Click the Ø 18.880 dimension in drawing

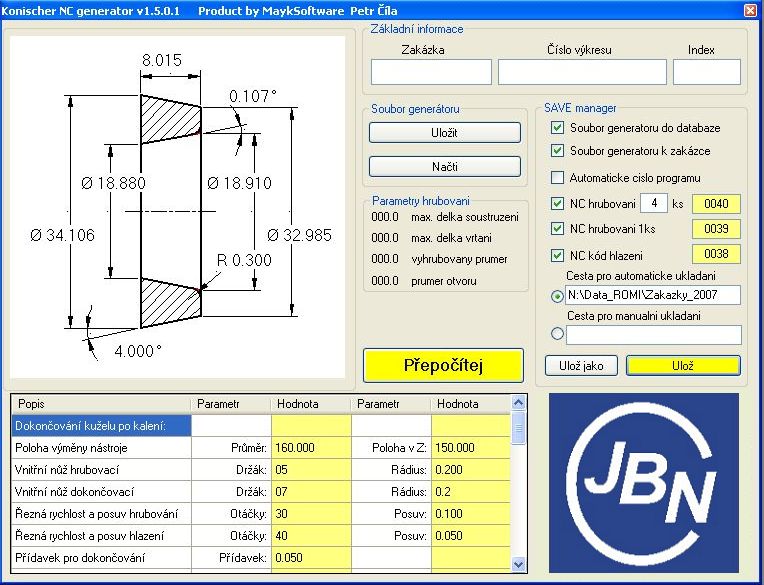point(113,183)
